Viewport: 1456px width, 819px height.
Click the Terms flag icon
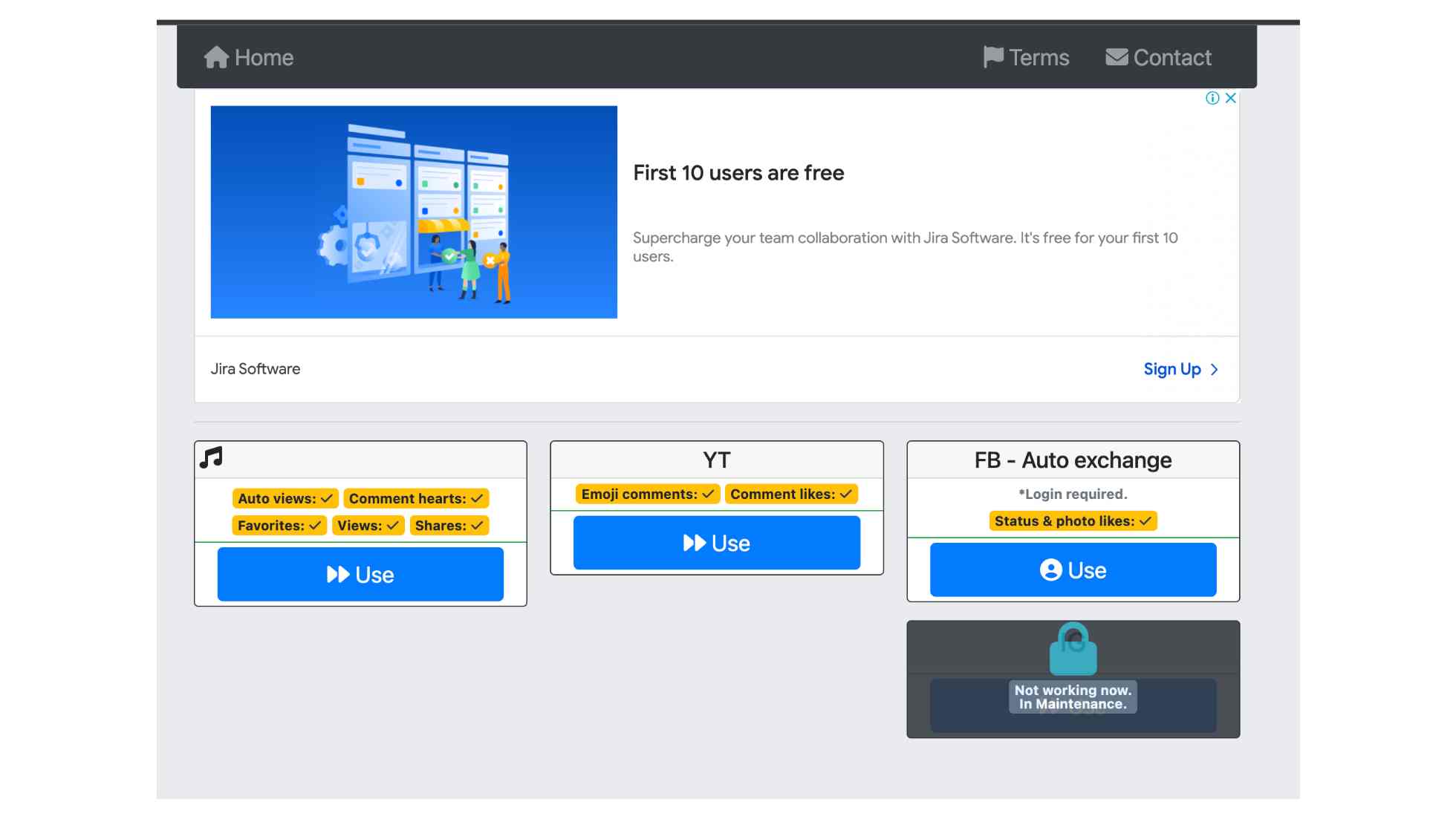point(992,57)
